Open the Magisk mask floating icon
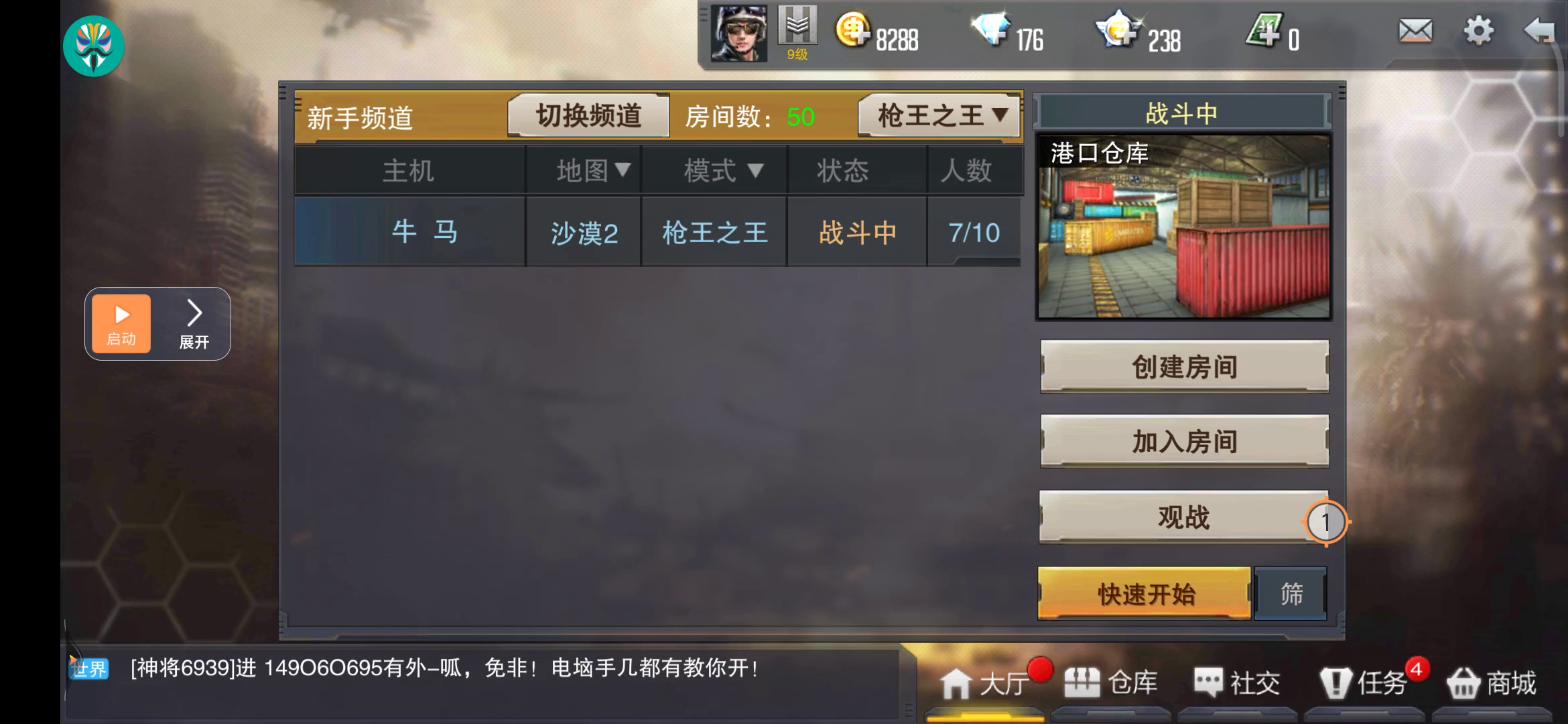 click(x=94, y=46)
